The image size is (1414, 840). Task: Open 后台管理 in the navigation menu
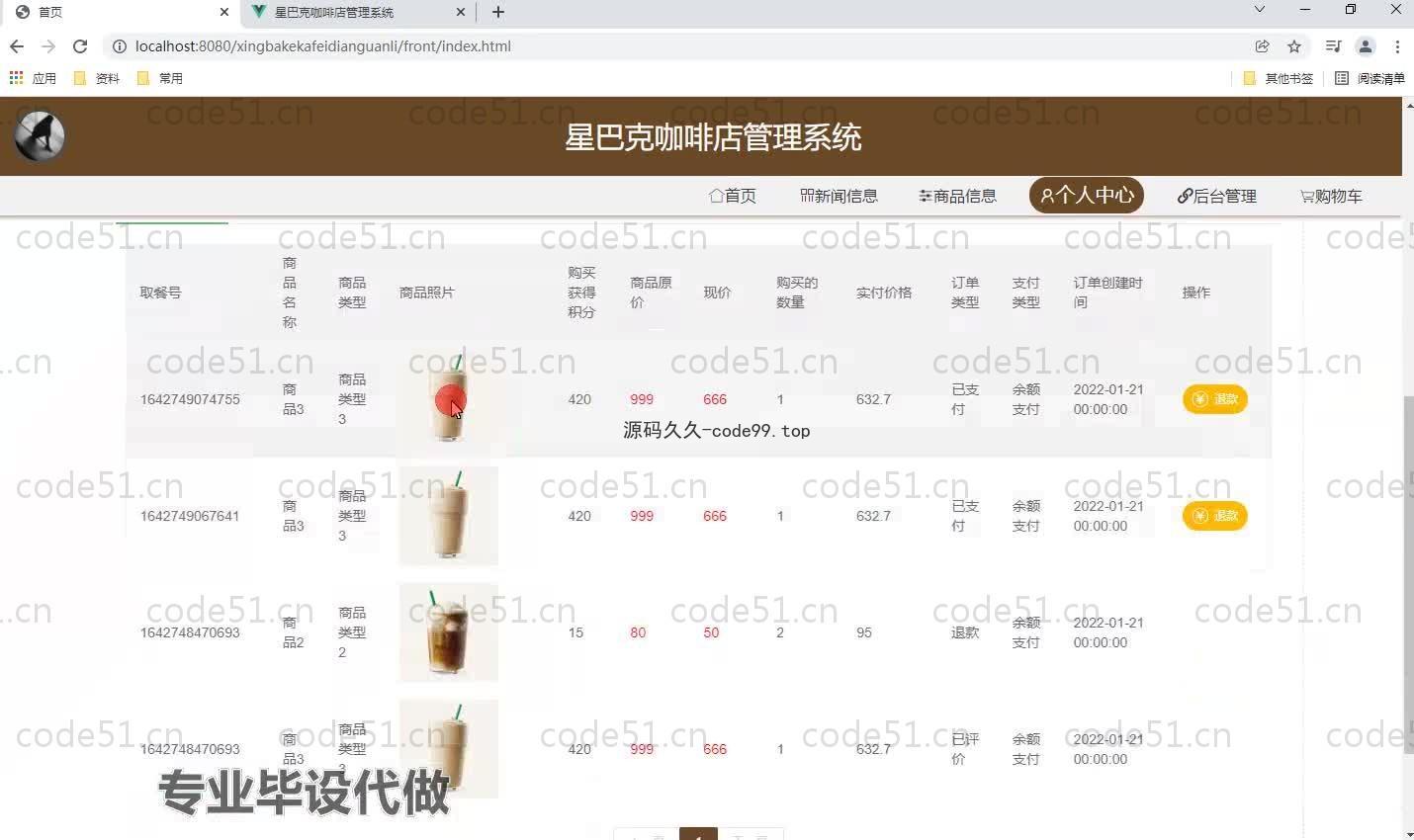[x=1217, y=196]
